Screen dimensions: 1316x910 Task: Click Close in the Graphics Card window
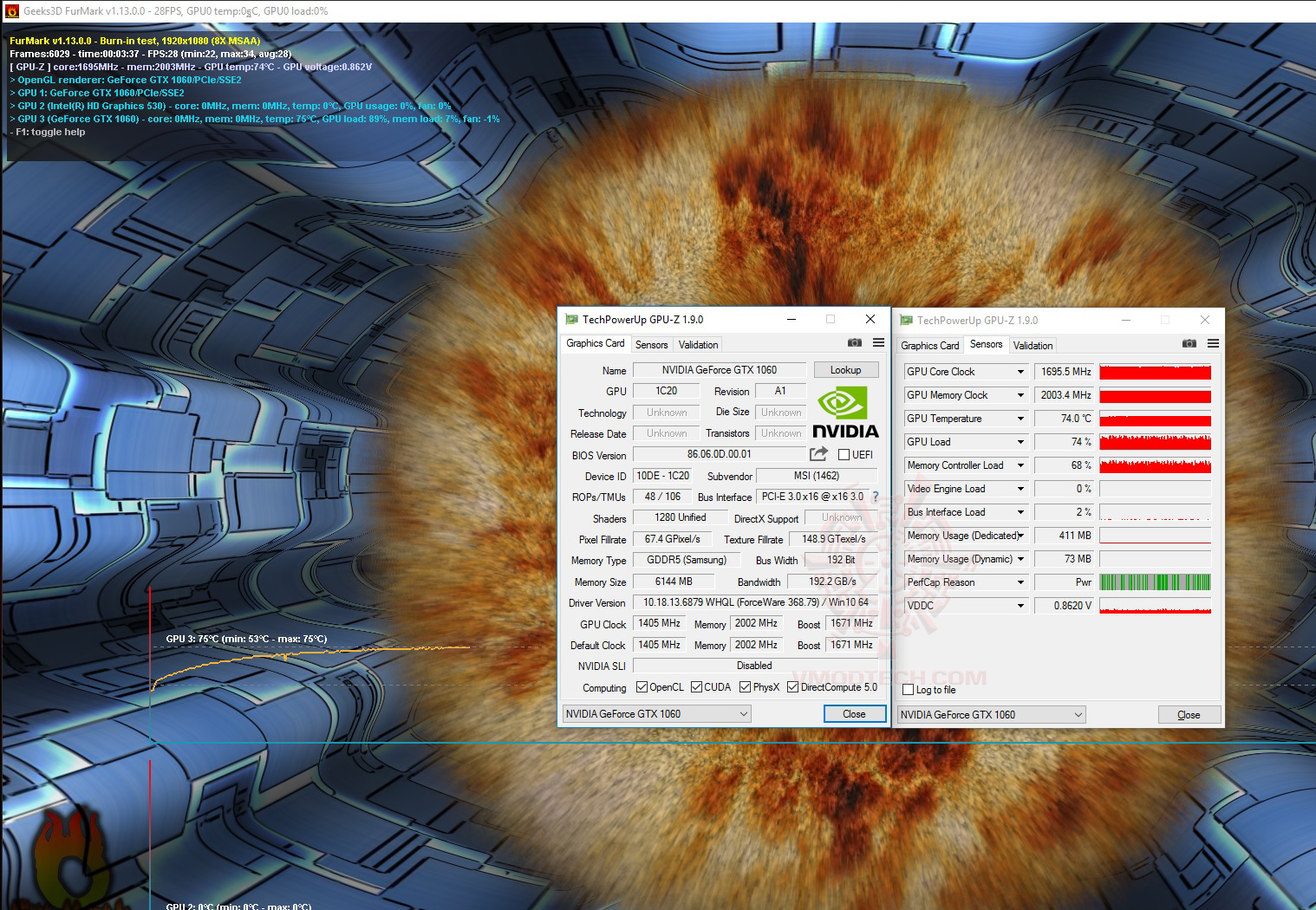point(854,714)
